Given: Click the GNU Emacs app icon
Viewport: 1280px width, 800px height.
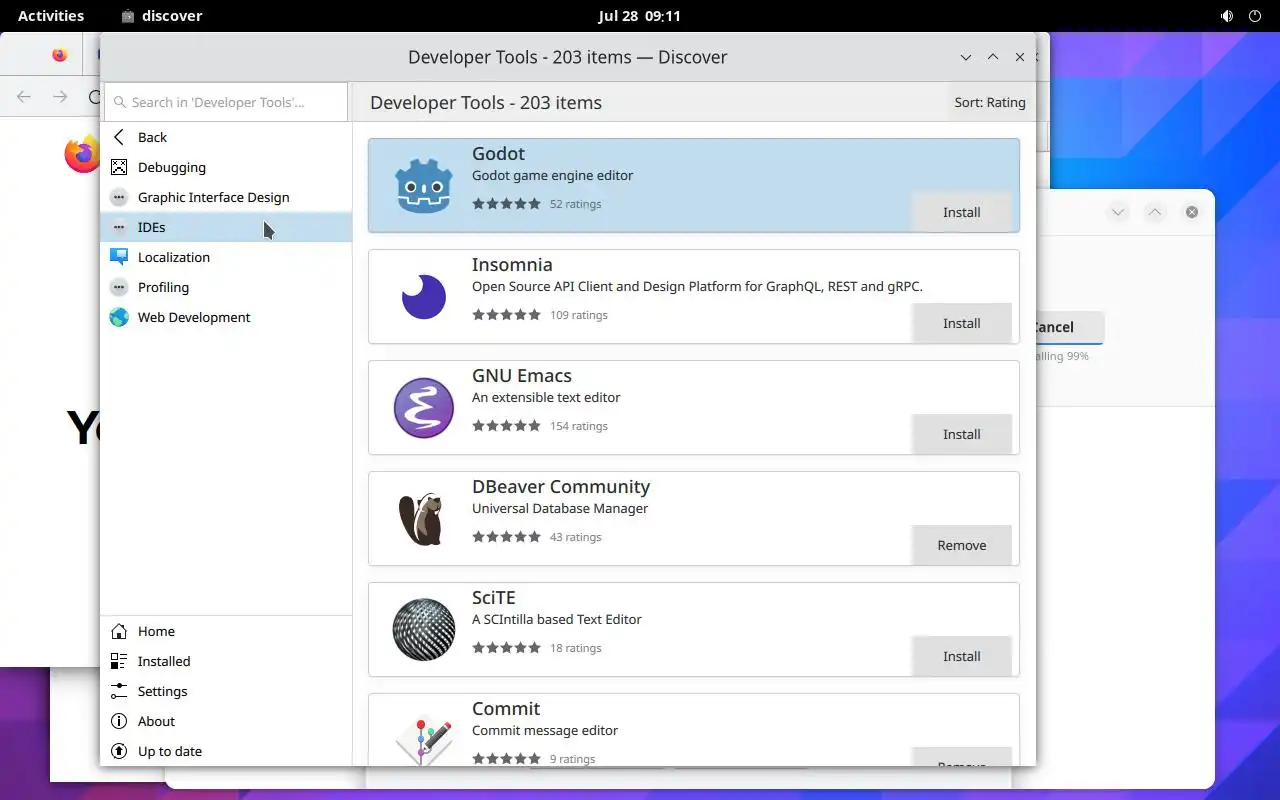Looking at the screenshot, I should [x=424, y=408].
